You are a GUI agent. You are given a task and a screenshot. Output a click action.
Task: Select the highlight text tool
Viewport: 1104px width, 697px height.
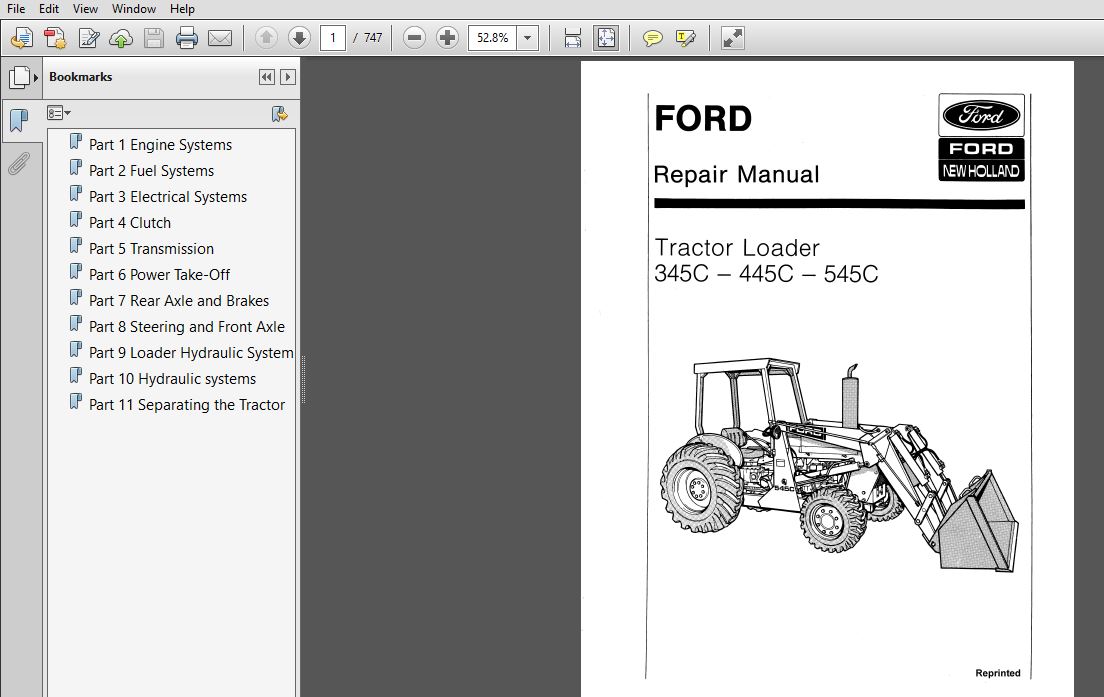click(685, 38)
